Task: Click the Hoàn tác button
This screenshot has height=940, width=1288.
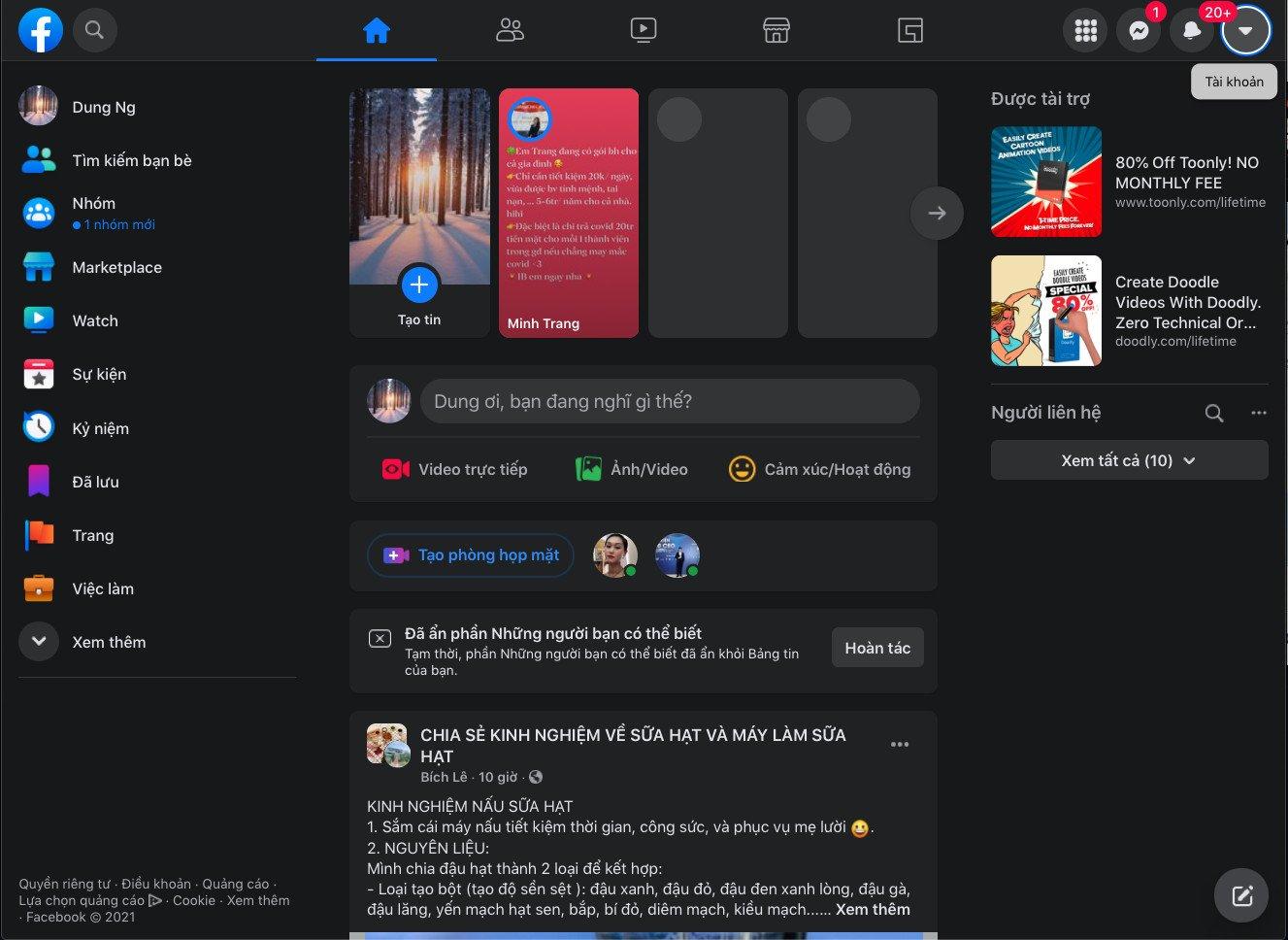Action: pos(877,648)
